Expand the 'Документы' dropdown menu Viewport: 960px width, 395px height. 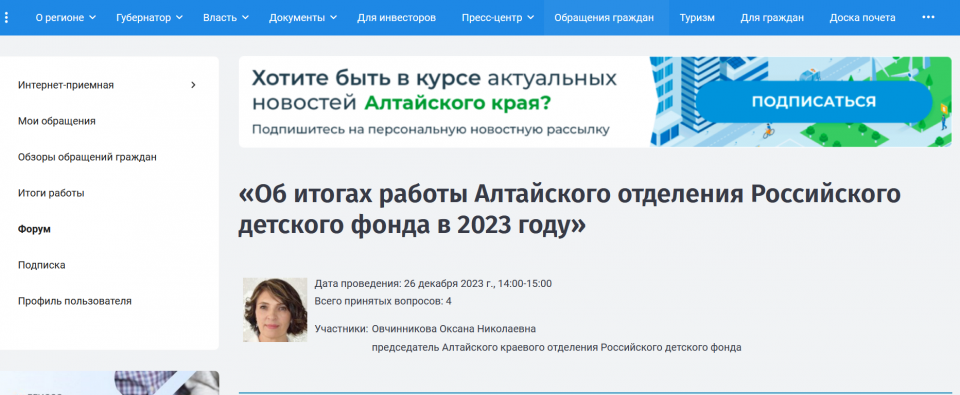click(x=303, y=18)
